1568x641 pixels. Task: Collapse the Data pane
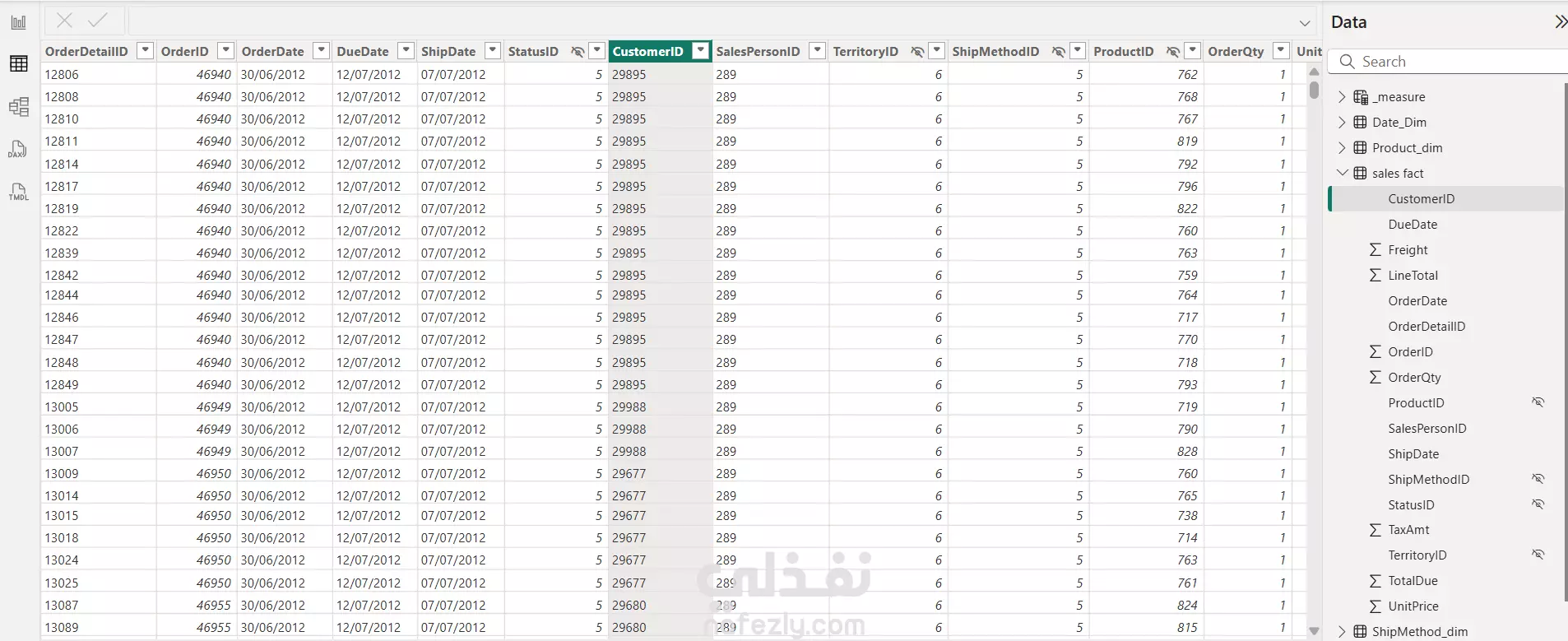[x=1560, y=22]
